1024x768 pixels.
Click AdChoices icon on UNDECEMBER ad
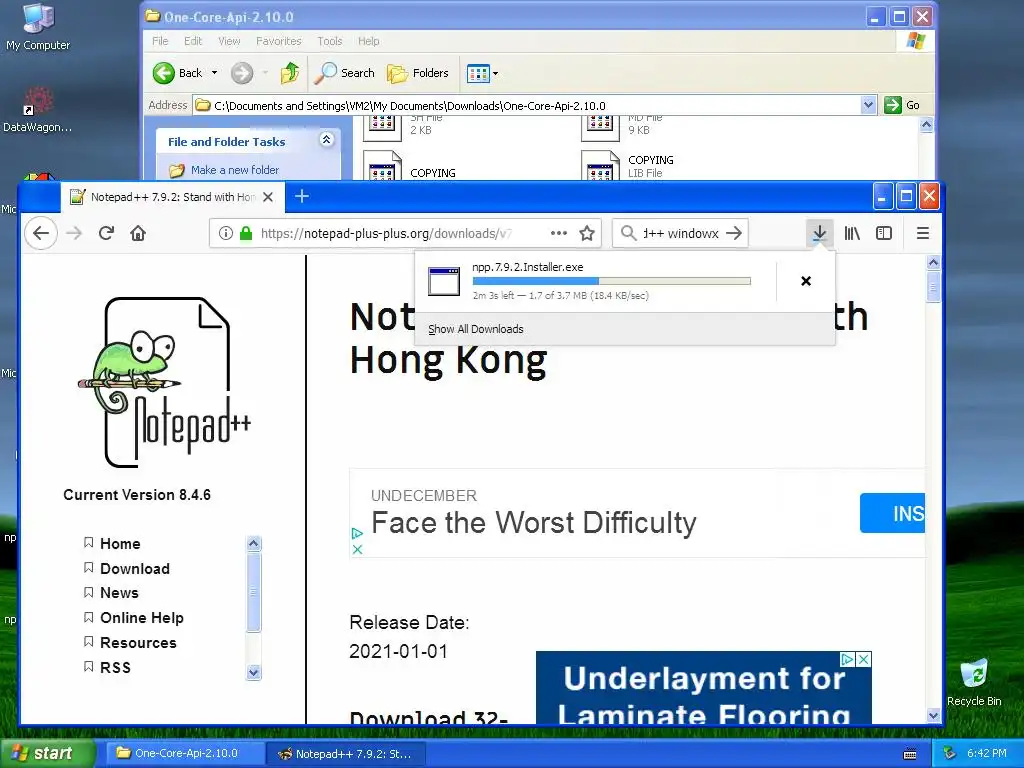click(x=357, y=534)
